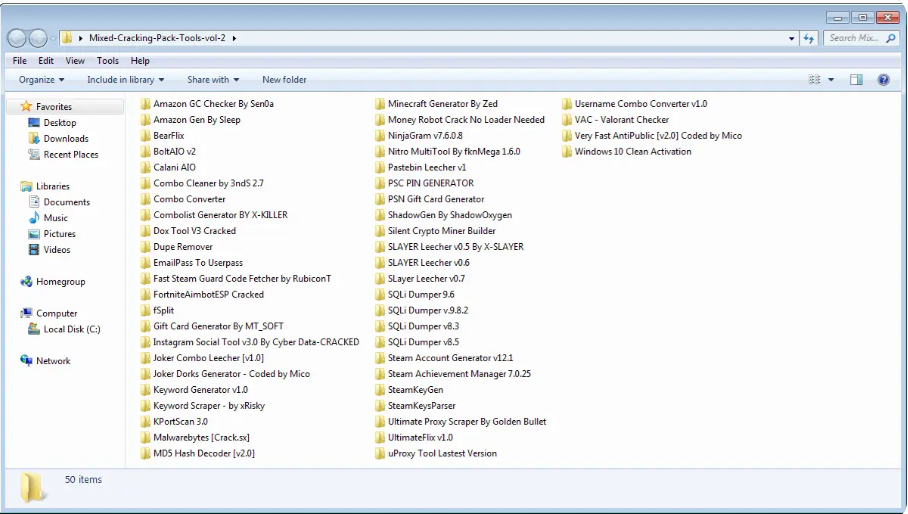908x514 pixels.
Task: Click Mixed-Cracking-Pack-Tools-vol-2 in address bar
Action: pos(157,38)
